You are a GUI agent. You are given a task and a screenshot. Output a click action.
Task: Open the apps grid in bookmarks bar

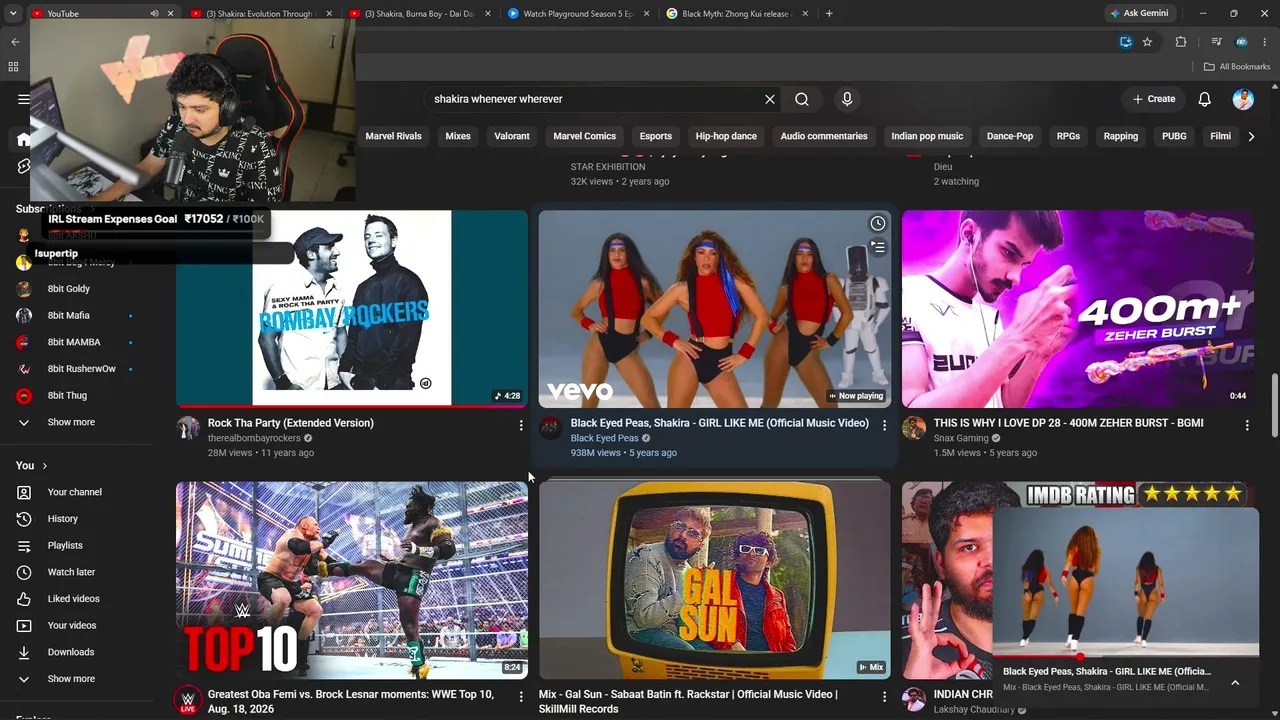click(13, 67)
